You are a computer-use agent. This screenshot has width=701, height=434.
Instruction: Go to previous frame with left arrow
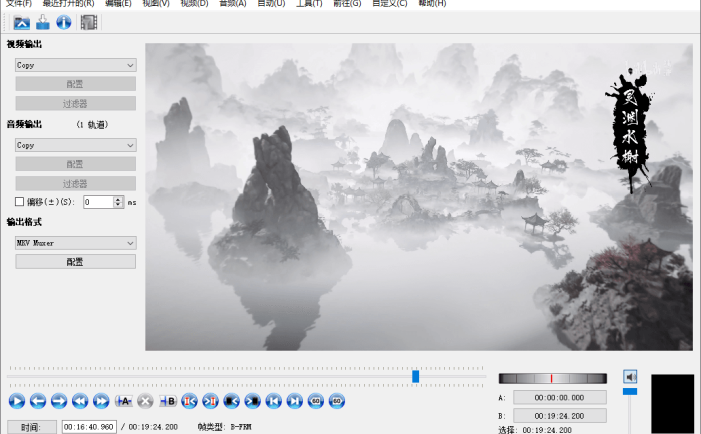tap(38, 401)
